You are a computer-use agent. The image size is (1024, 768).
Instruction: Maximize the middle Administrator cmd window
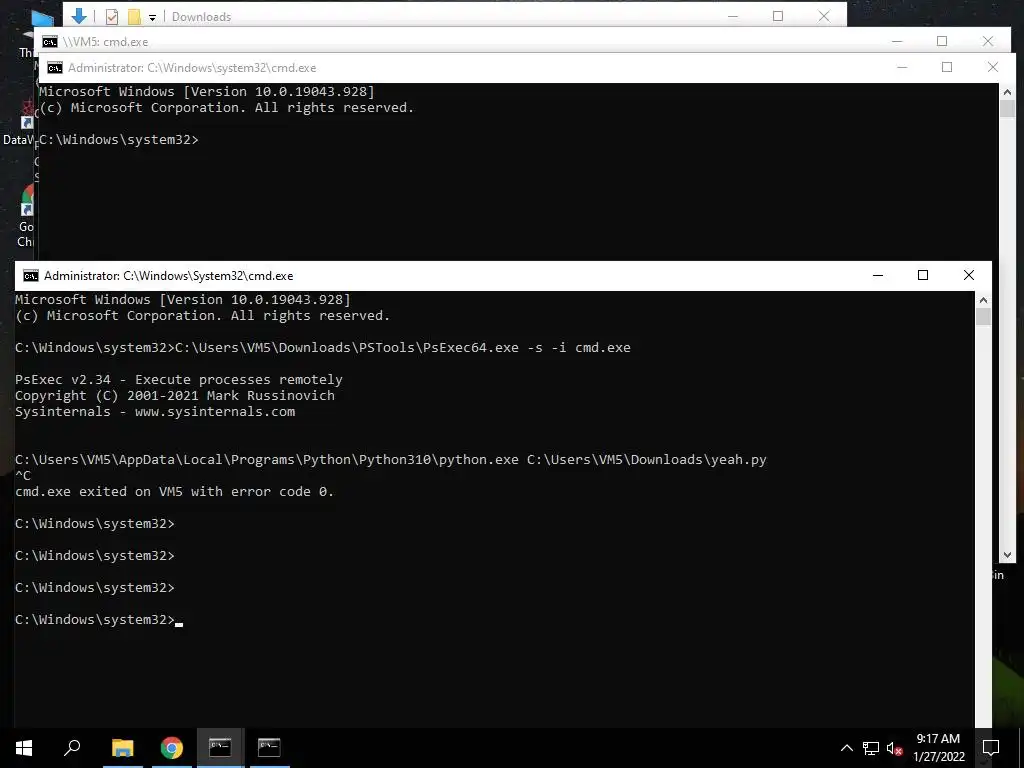coord(947,67)
